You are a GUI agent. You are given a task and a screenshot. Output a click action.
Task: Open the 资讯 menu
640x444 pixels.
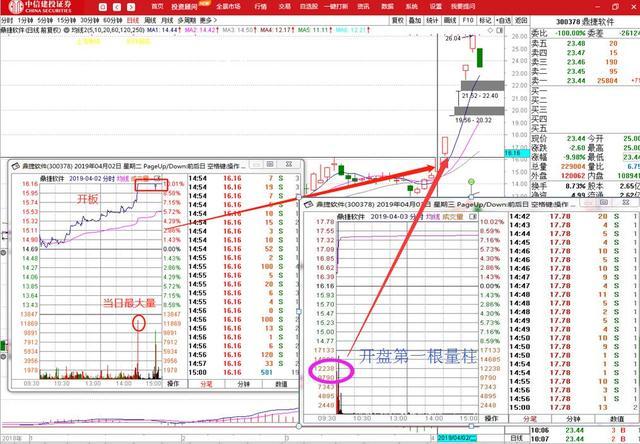[x=363, y=7]
